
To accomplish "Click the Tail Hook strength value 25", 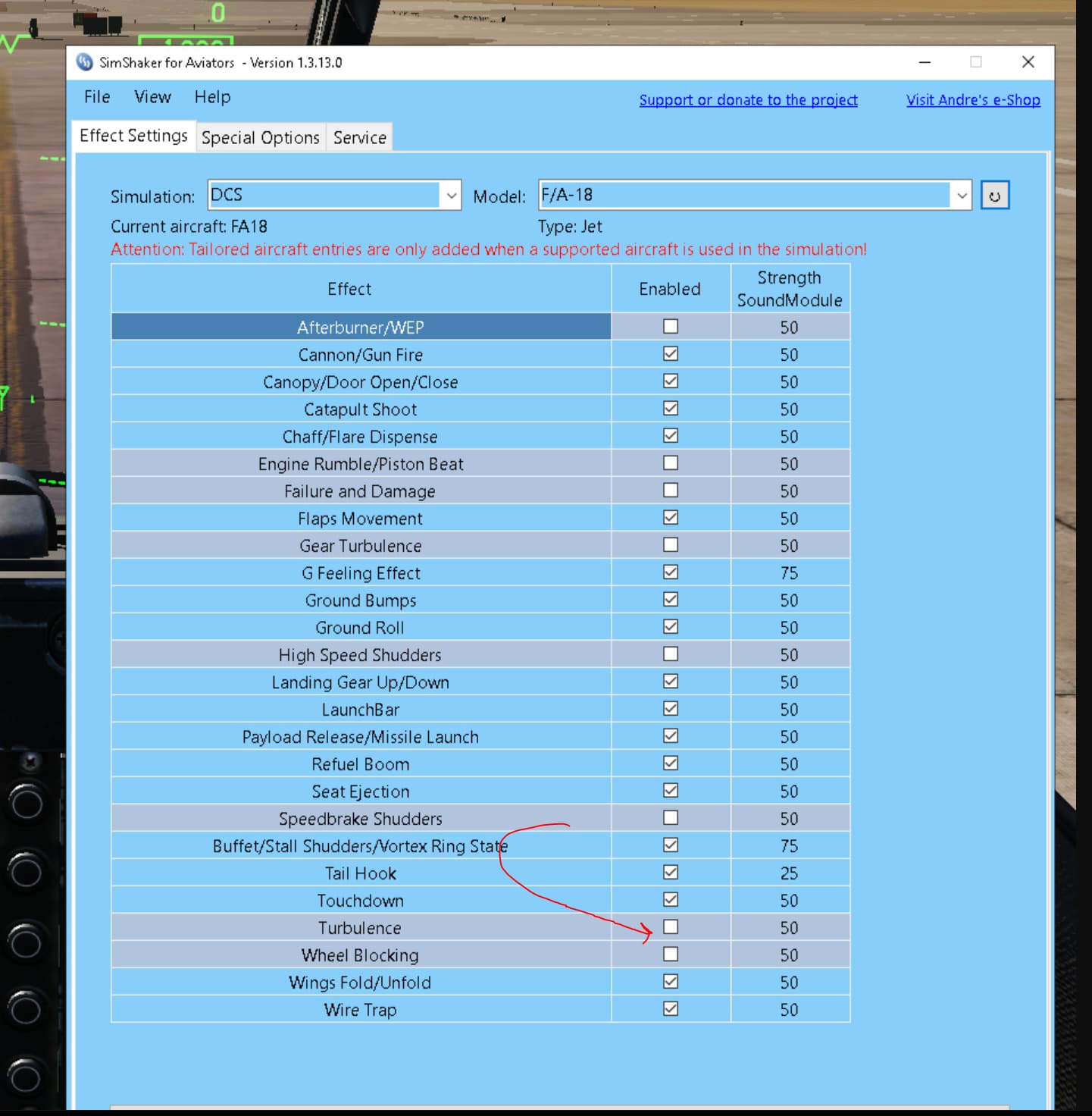I will [x=789, y=873].
